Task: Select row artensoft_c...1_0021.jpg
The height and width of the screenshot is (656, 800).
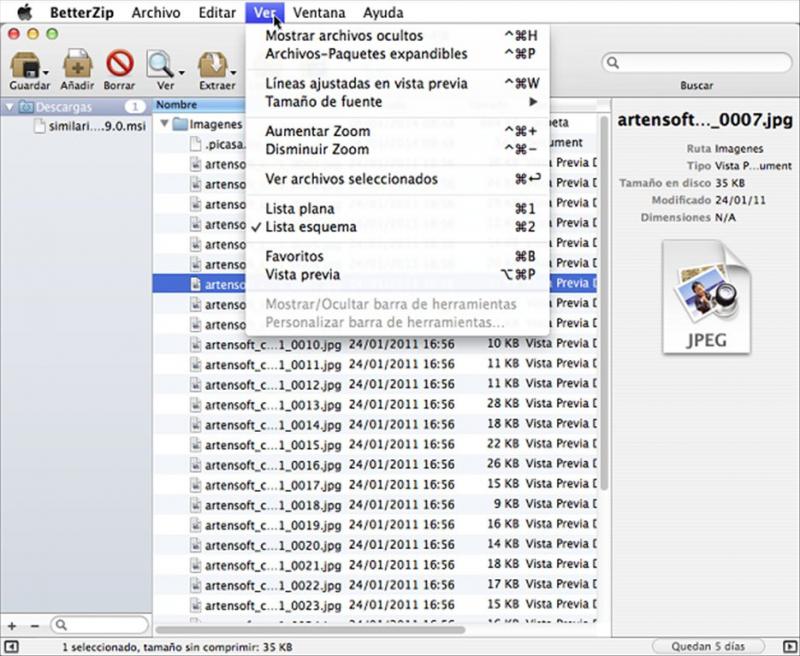Action: point(375,565)
